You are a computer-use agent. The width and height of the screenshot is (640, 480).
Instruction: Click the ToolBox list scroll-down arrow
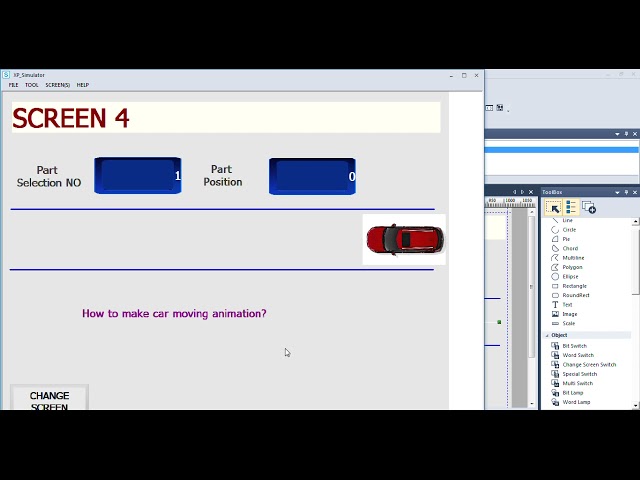[x=636, y=405]
